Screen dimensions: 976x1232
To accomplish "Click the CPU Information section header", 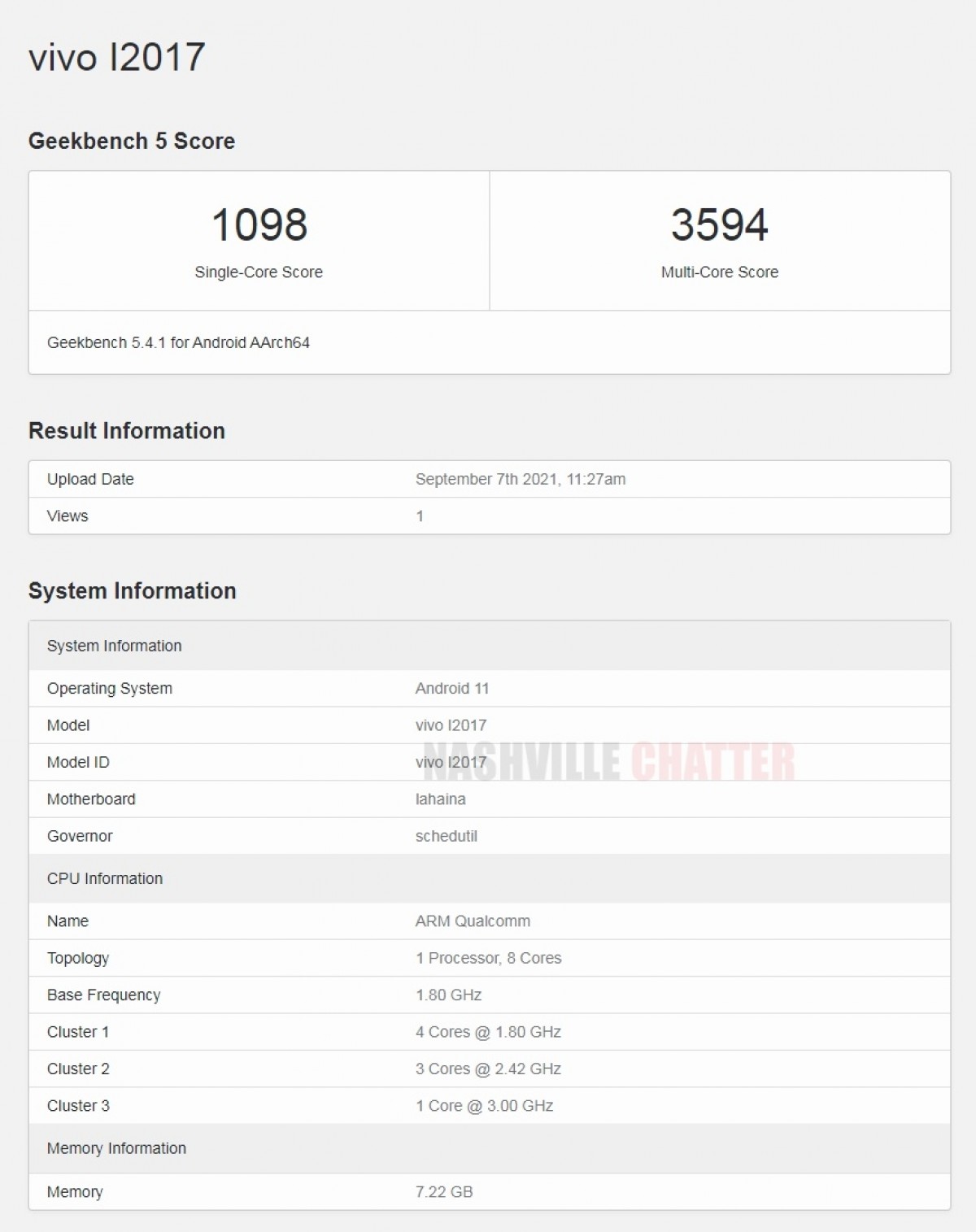I will point(103,878).
